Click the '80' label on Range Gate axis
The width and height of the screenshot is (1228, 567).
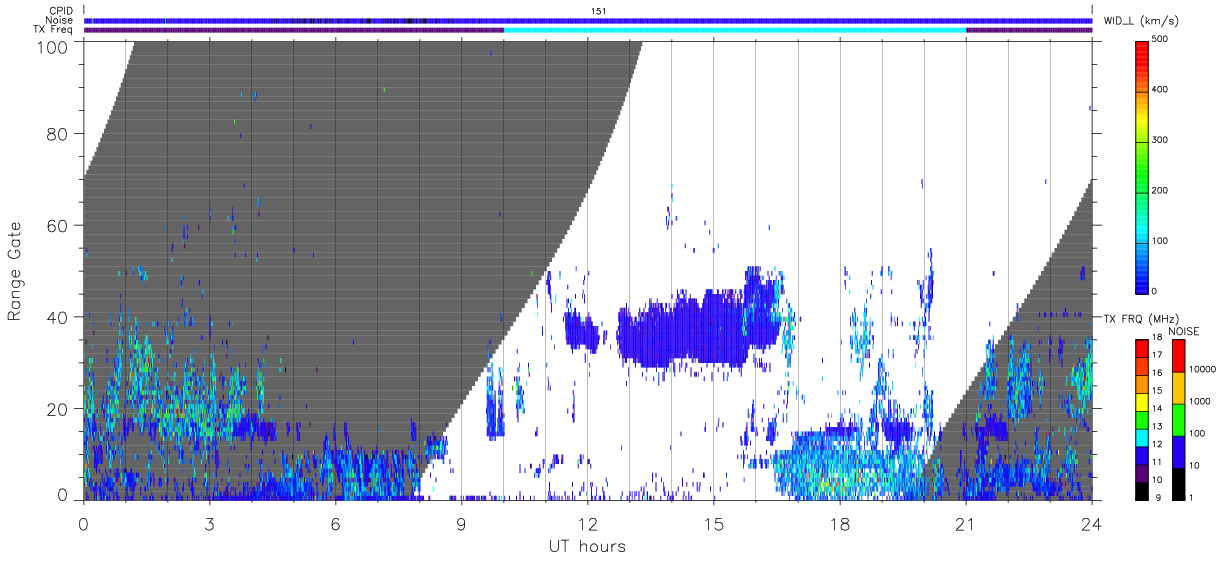(x=59, y=133)
